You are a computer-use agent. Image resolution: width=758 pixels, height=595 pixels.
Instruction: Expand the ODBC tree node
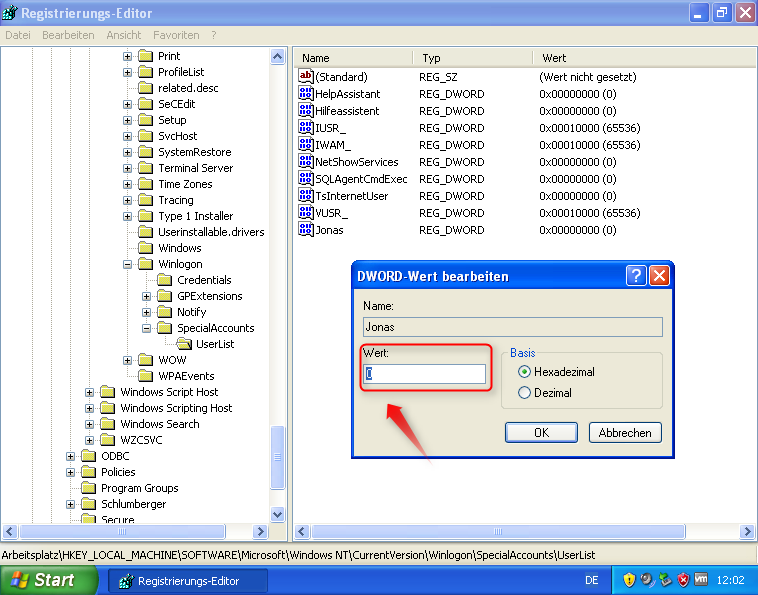(70, 456)
